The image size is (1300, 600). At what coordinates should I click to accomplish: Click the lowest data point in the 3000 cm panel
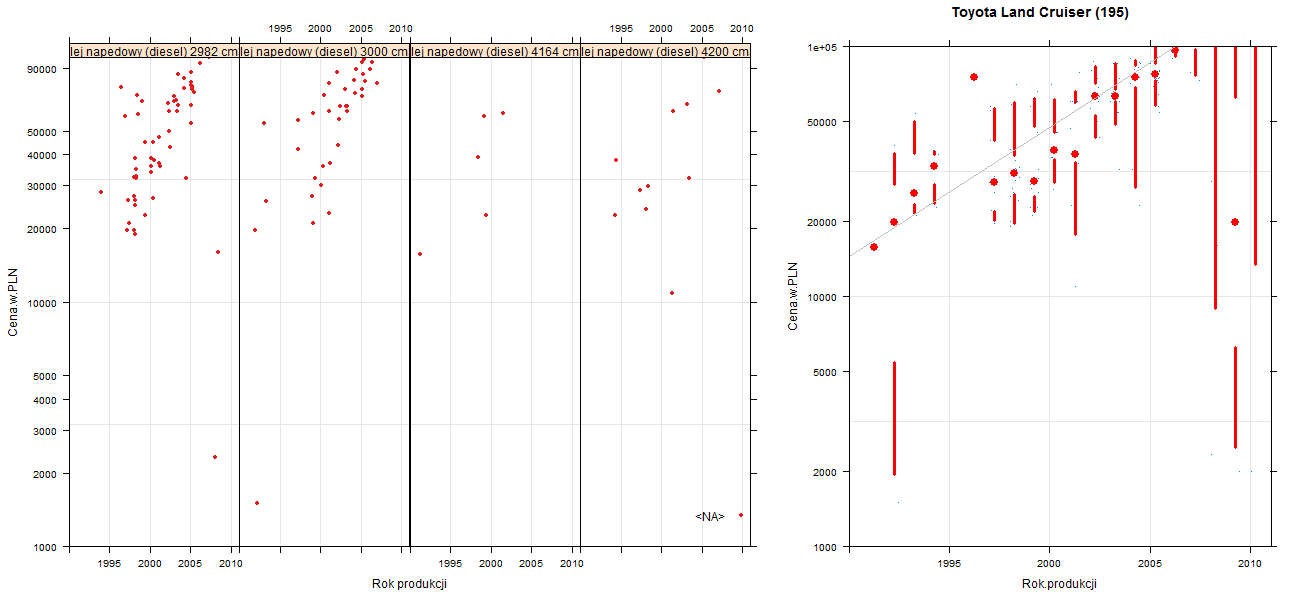tap(257, 503)
